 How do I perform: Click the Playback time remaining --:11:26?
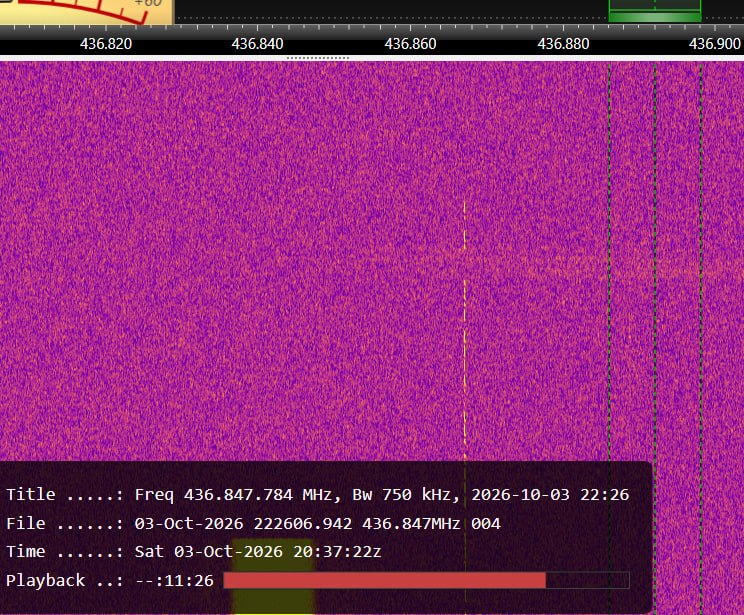click(x=174, y=580)
